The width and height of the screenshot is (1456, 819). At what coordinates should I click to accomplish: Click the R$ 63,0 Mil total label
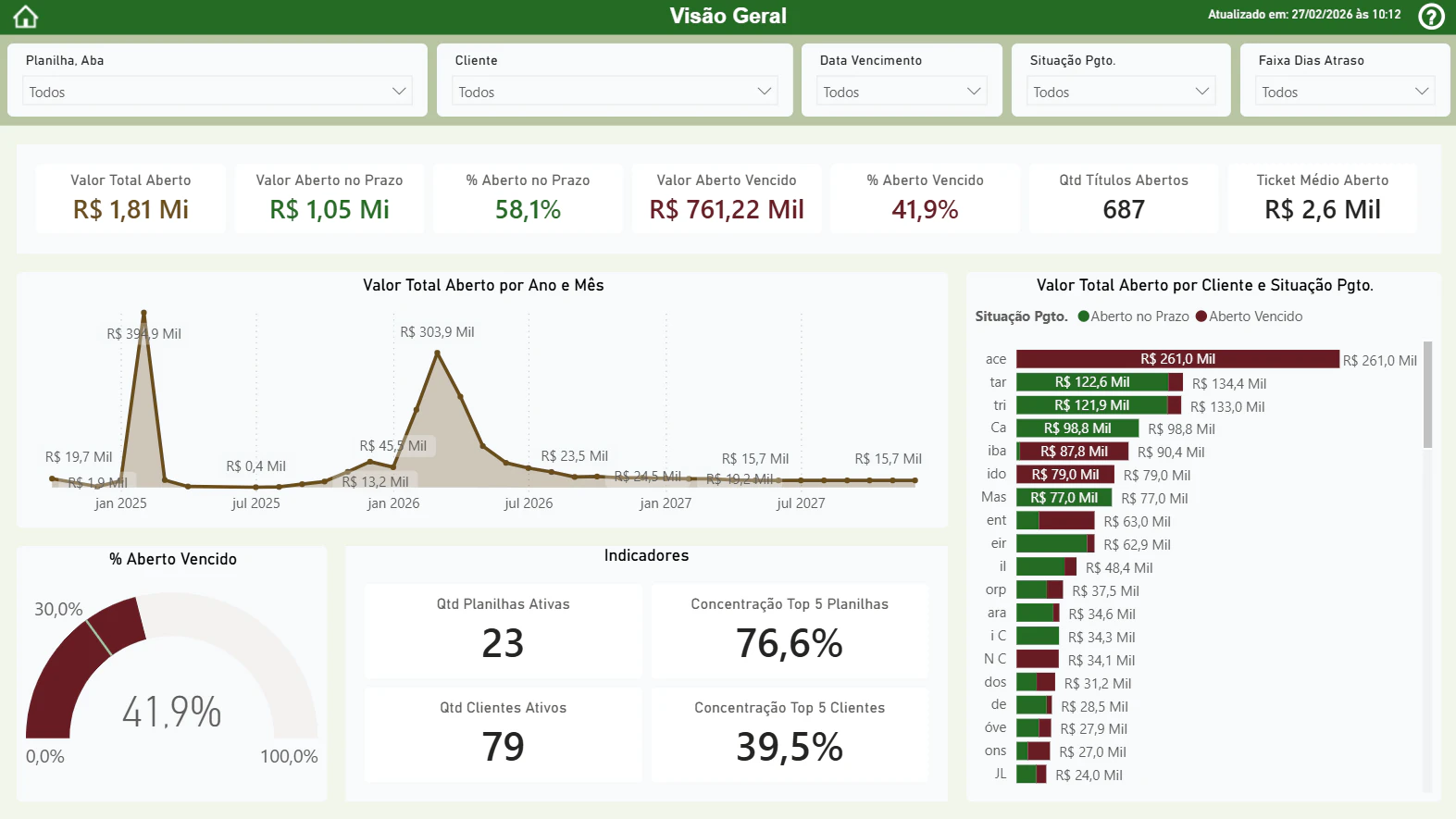click(1138, 522)
